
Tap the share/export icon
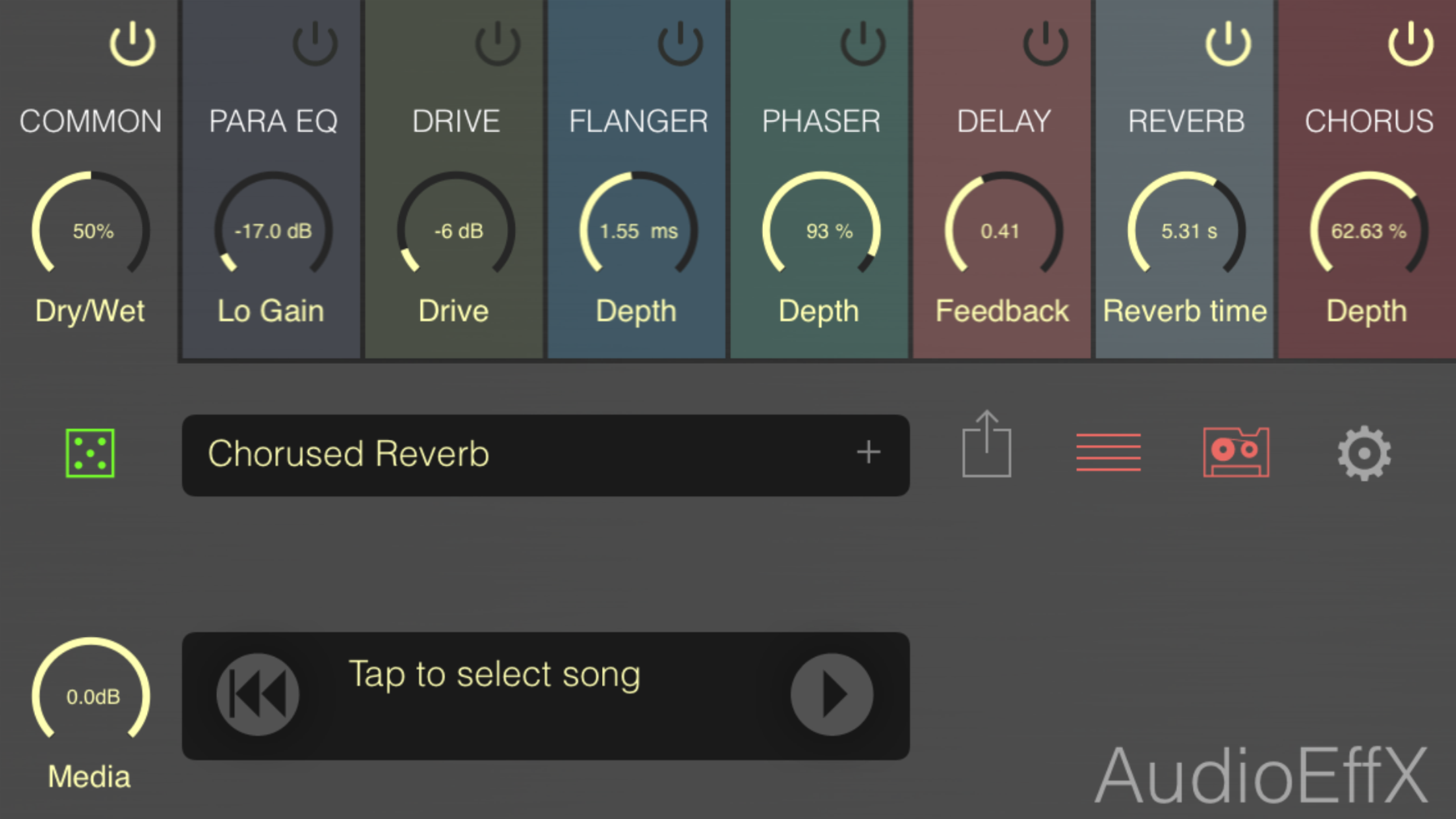click(986, 445)
